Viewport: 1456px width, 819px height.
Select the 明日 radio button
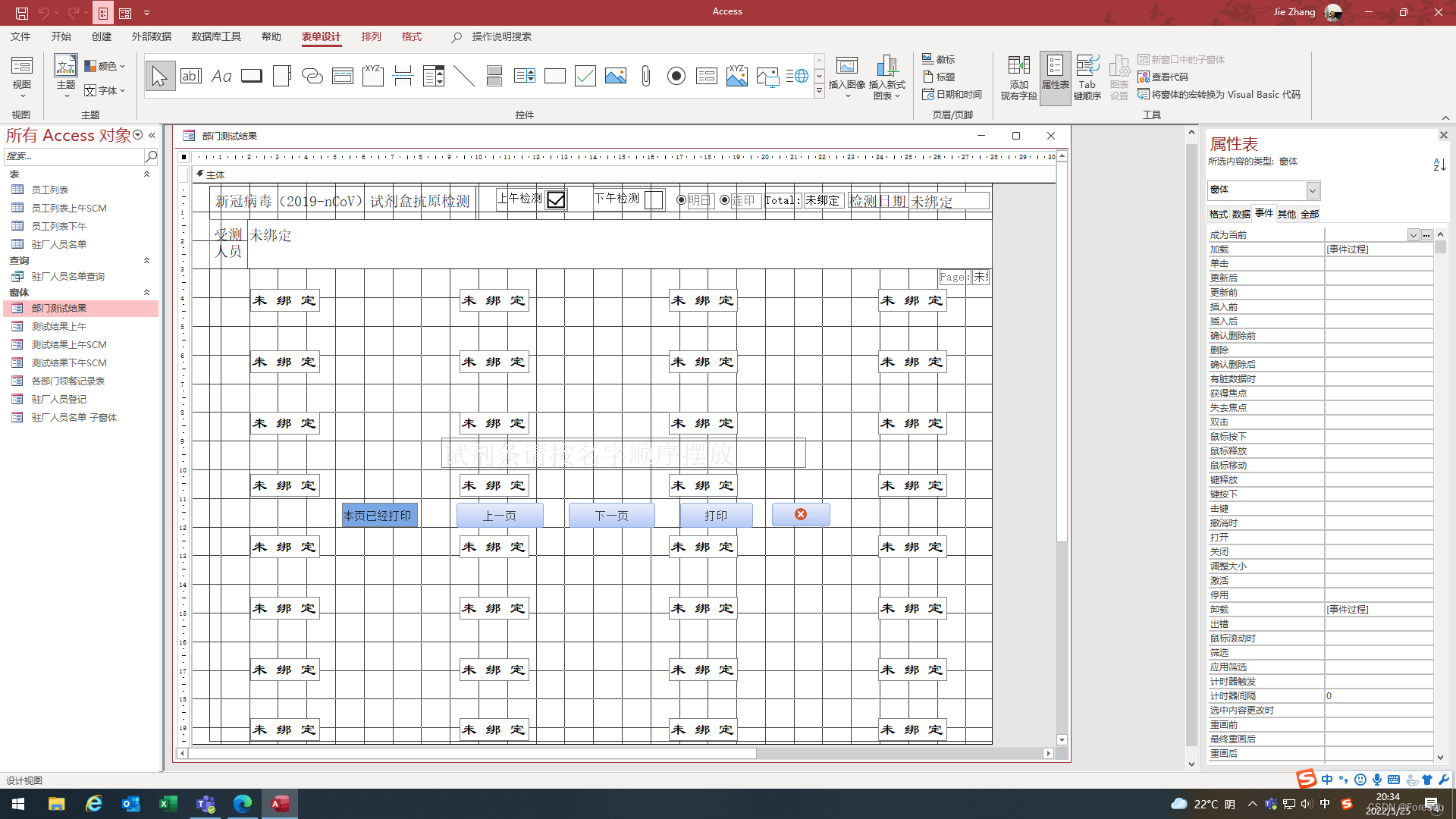[x=681, y=200]
